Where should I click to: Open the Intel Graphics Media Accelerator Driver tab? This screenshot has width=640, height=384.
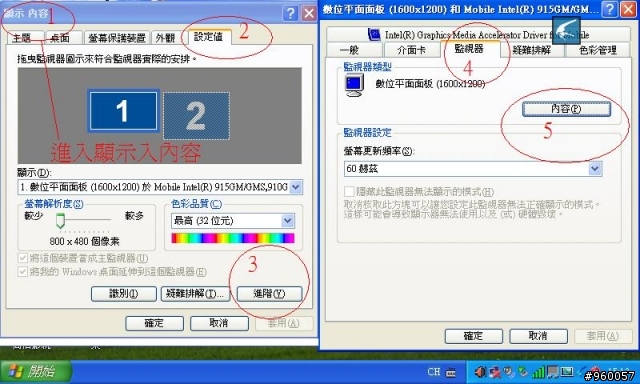(x=478, y=34)
